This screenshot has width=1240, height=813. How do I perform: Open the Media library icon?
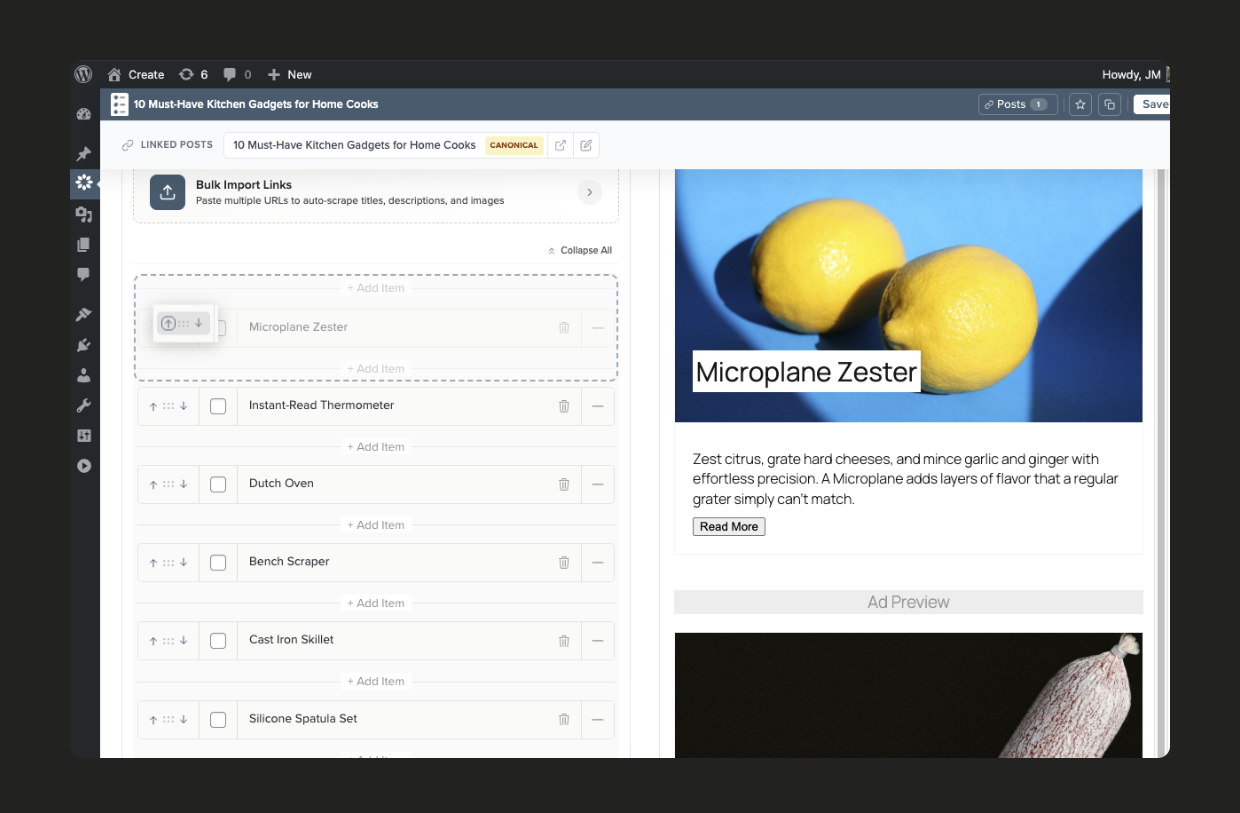[x=84, y=213]
